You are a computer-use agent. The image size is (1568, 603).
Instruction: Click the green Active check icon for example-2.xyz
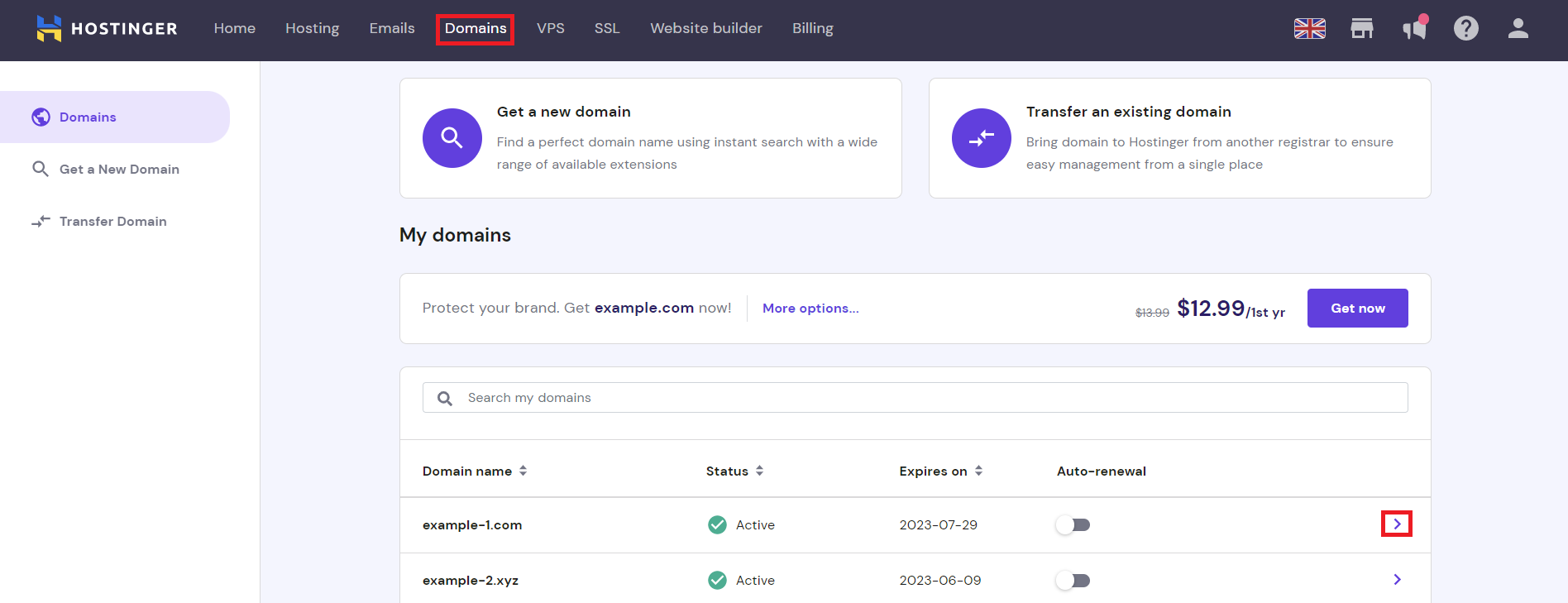pyautogui.click(x=717, y=580)
